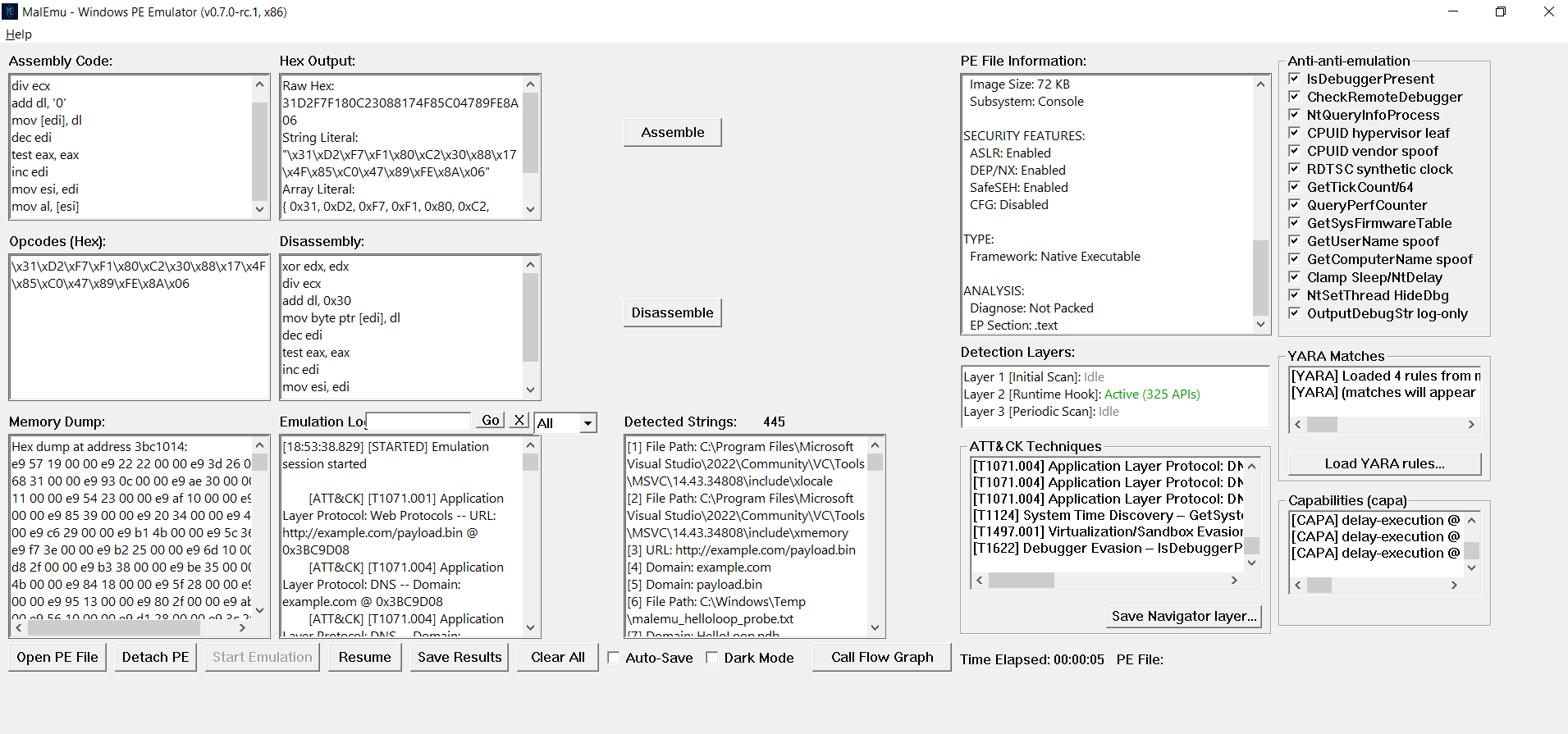Toggle Clamp Sleep/NtDelay checkbox
This screenshot has width=1568, height=734.
tap(1295, 277)
